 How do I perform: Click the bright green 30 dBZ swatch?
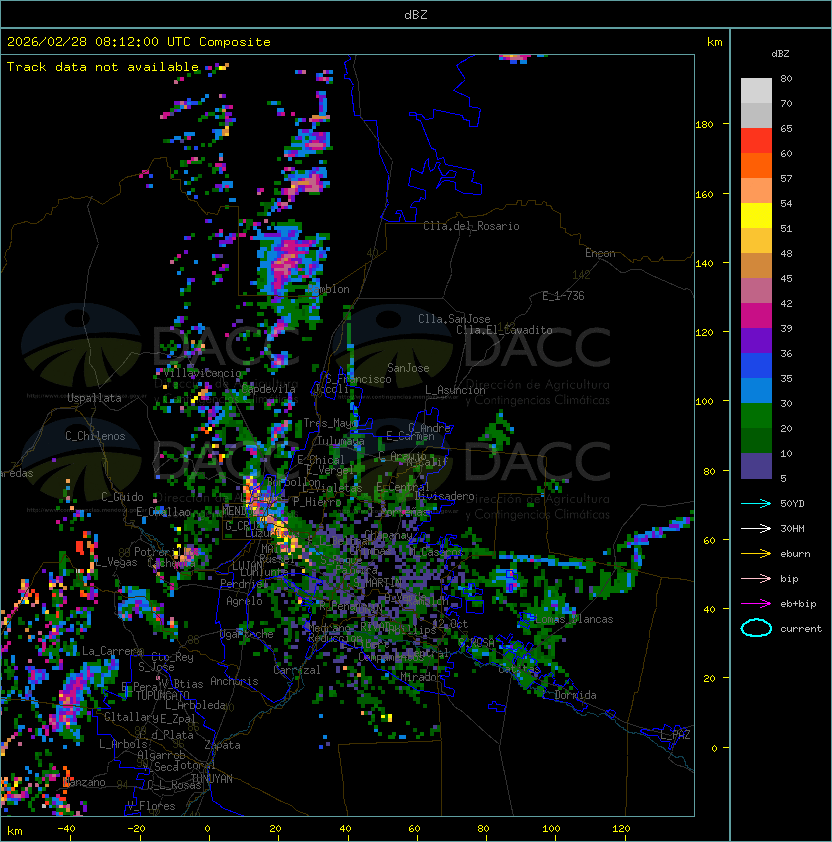(x=756, y=415)
